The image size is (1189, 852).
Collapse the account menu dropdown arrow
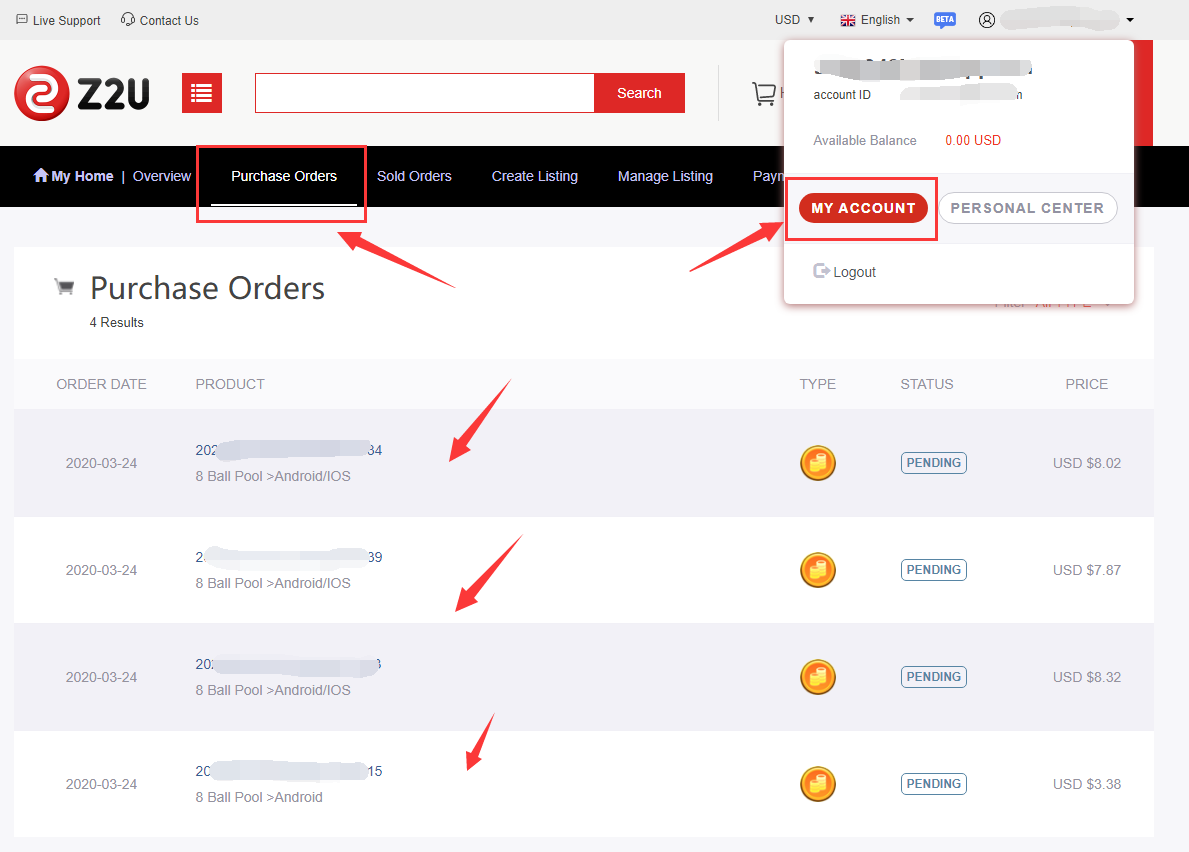1130,20
